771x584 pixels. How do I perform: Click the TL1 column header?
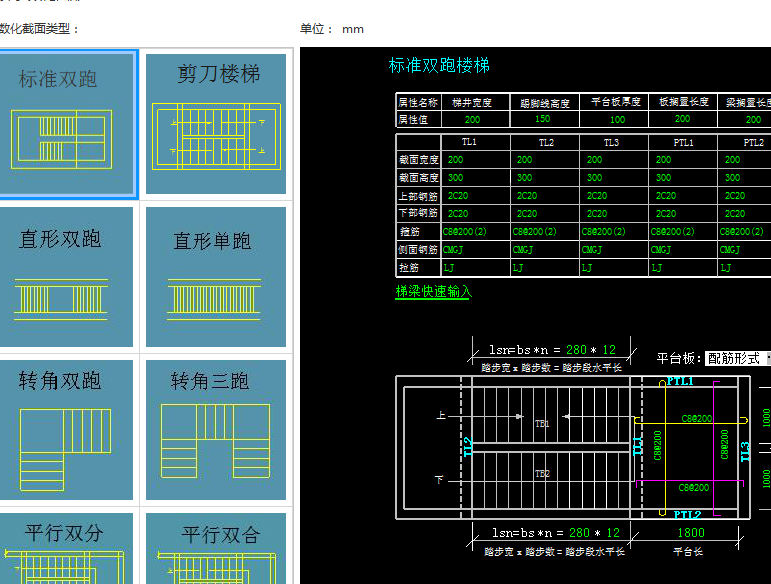[x=469, y=142]
